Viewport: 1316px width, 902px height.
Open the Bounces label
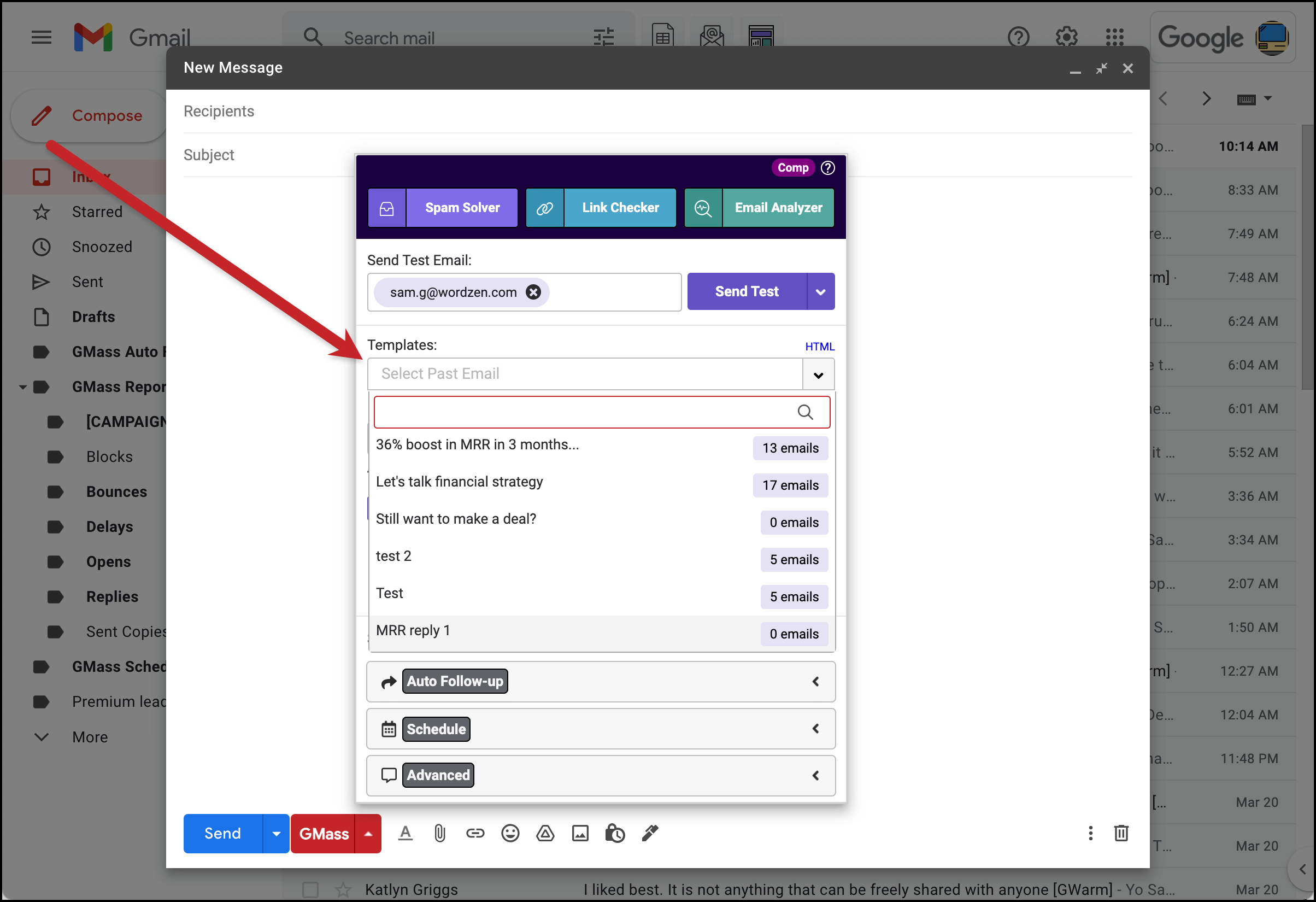(x=116, y=492)
